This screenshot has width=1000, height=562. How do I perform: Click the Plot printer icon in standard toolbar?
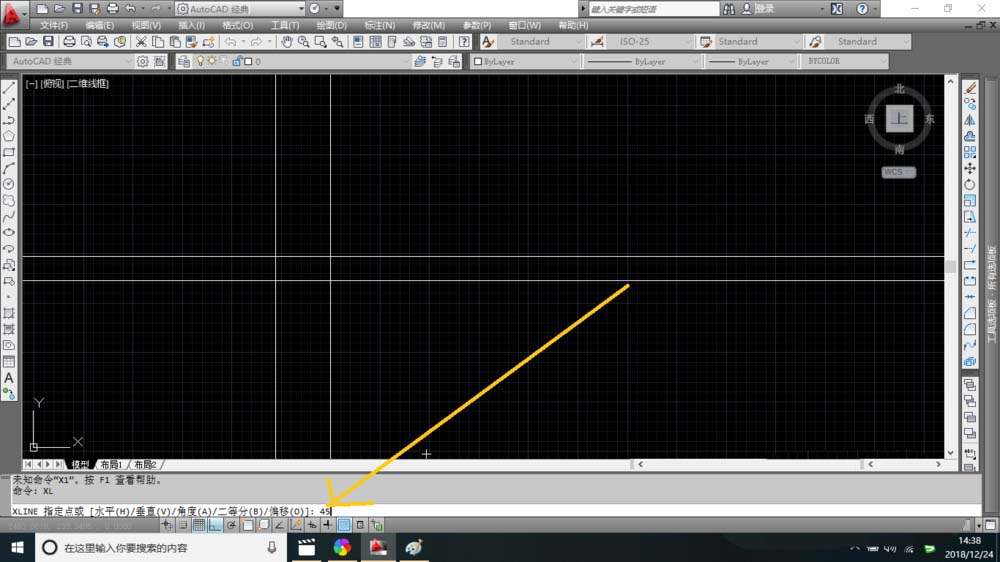(x=69, y=42)
